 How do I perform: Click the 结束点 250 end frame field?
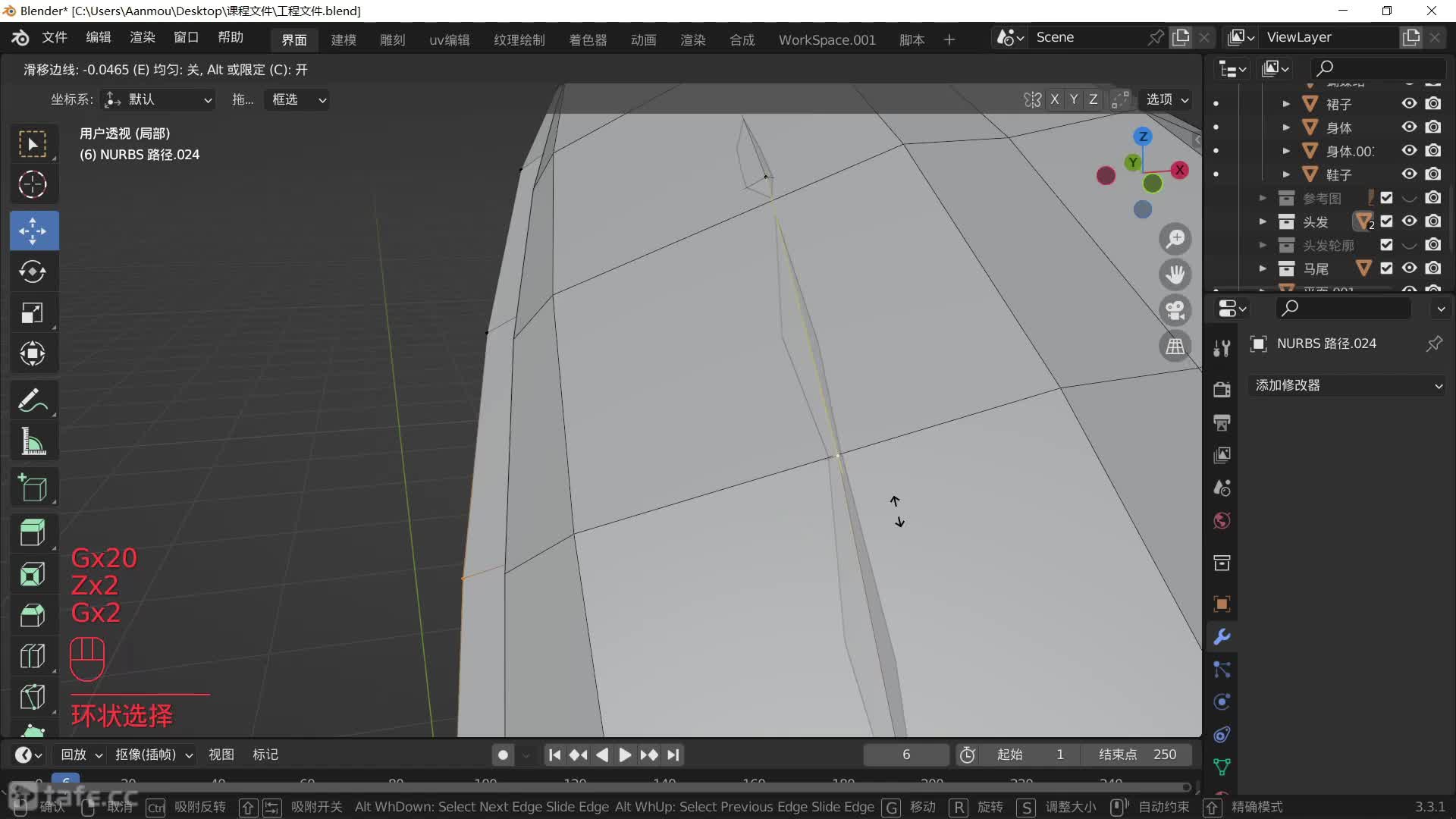coord(1137,755)
